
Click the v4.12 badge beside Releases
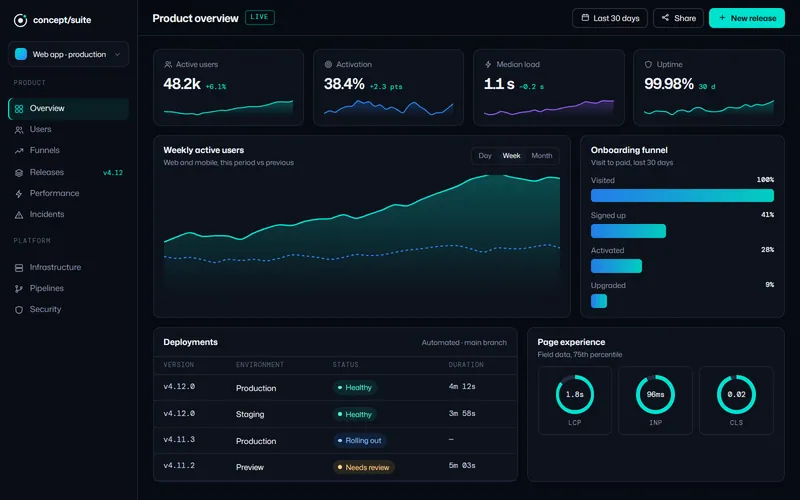113,172
